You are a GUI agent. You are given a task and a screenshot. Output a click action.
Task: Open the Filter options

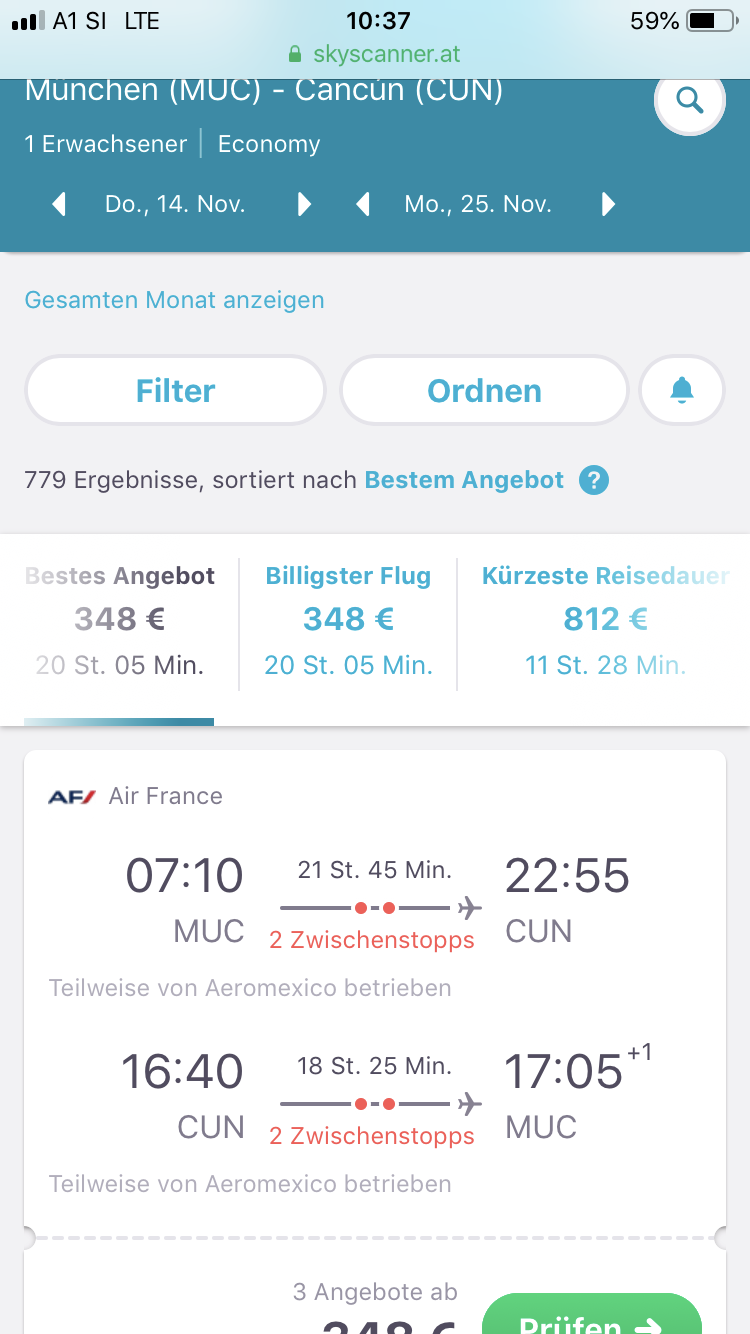pyautogui.click(x=176, y=390)
